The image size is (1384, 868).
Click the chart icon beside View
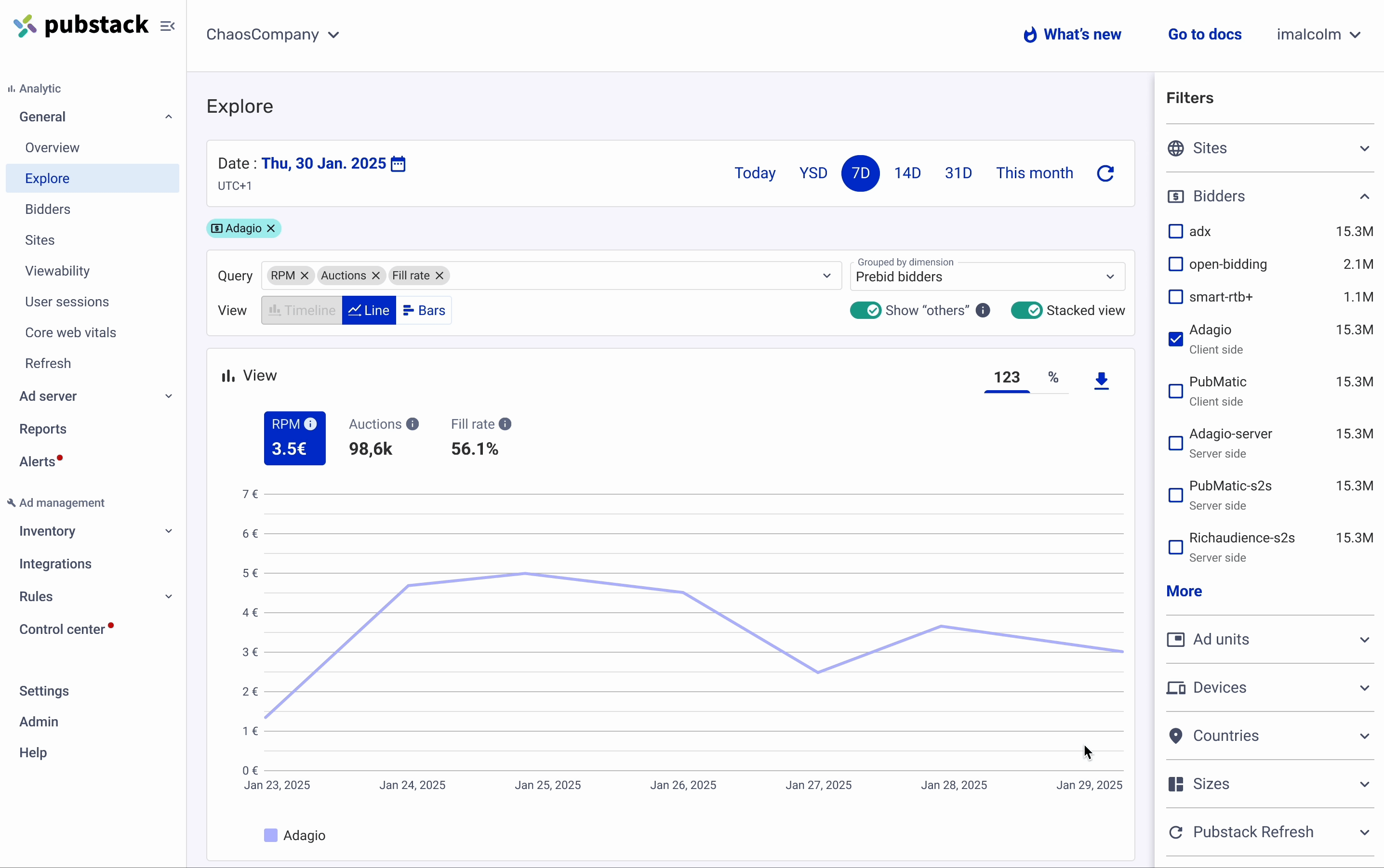coord(228,376)
